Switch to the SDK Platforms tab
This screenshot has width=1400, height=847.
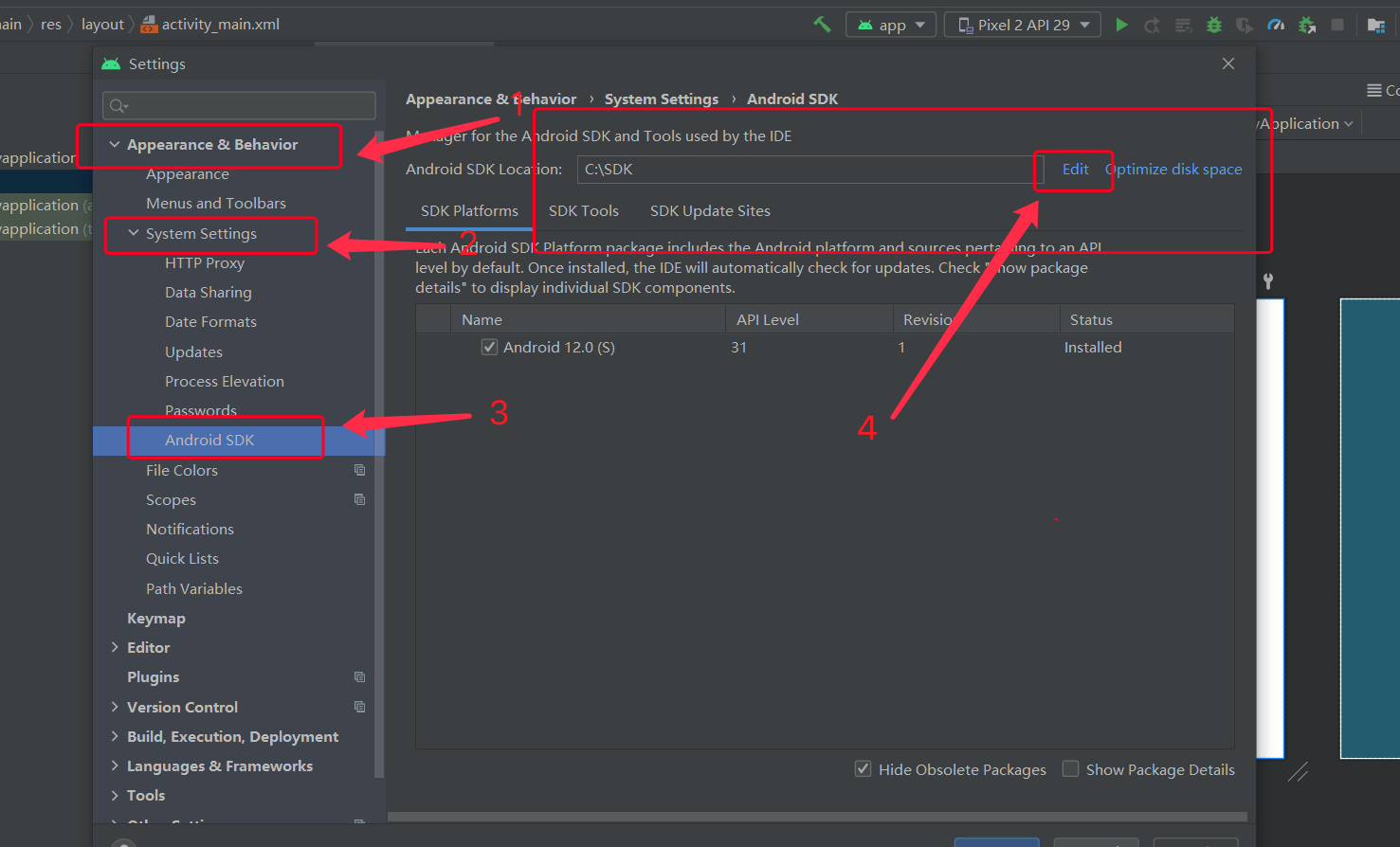pyautogui.click(x=469, y=211)
